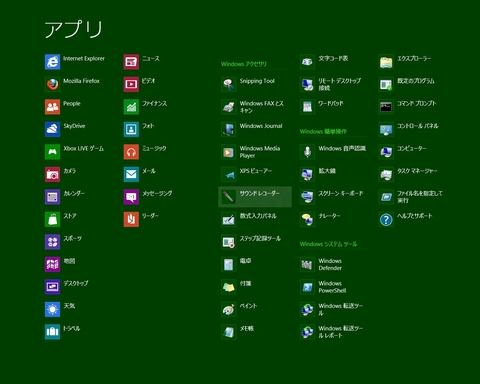Viewport: 480px width, 384px height.
Task: Launch Mozilla Firefox icon
Action: tap(52, 84)
